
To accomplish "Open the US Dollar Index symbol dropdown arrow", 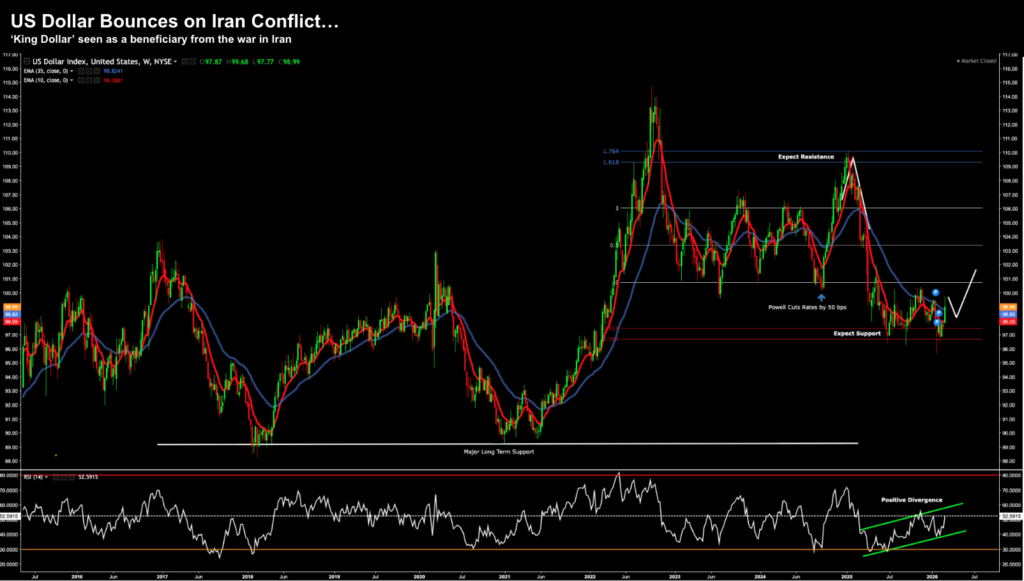I will pos(176,62).
